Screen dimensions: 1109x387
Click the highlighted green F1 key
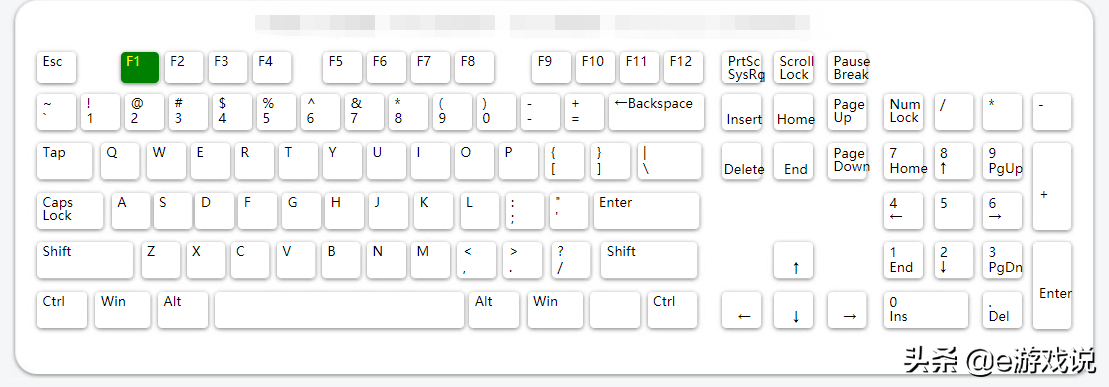pyautogui.click(x=140, y=67)
